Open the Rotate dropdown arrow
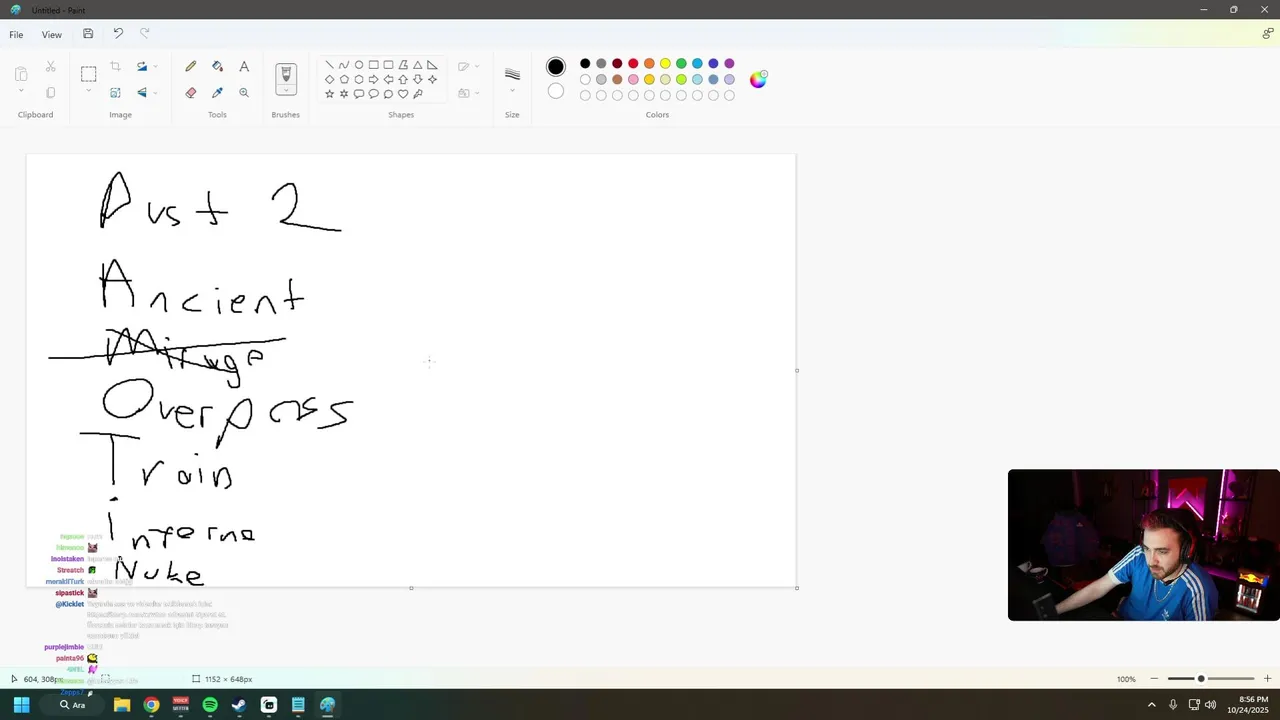This screenshot has width=1280, height=720. [x=155, y=67]
